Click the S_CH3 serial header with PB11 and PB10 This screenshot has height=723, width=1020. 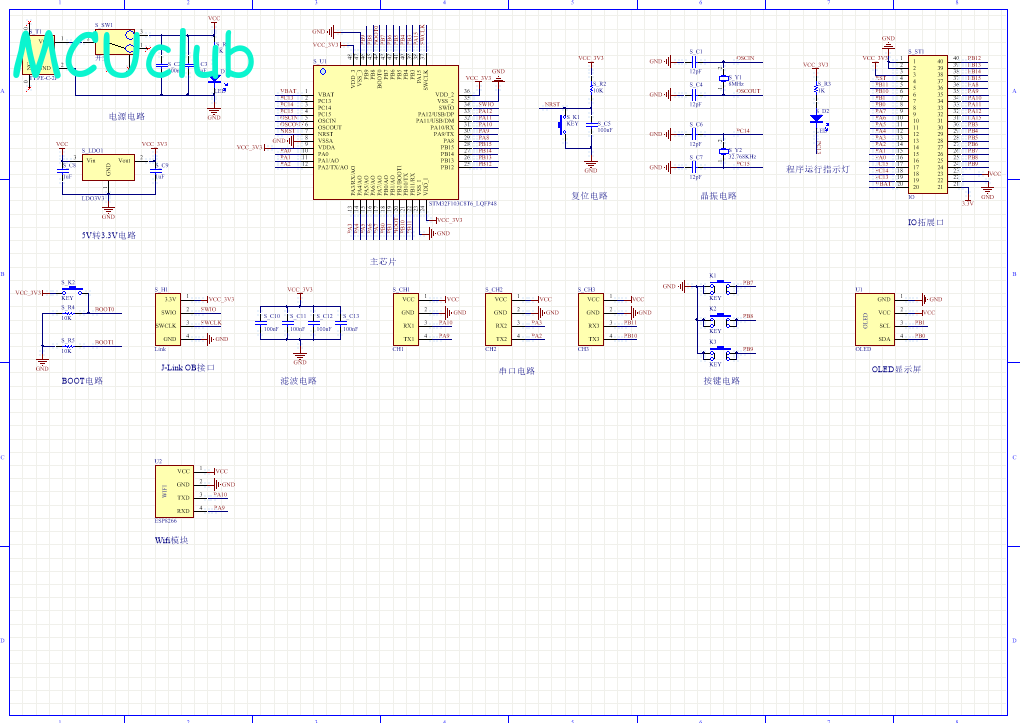click(591, 320)
